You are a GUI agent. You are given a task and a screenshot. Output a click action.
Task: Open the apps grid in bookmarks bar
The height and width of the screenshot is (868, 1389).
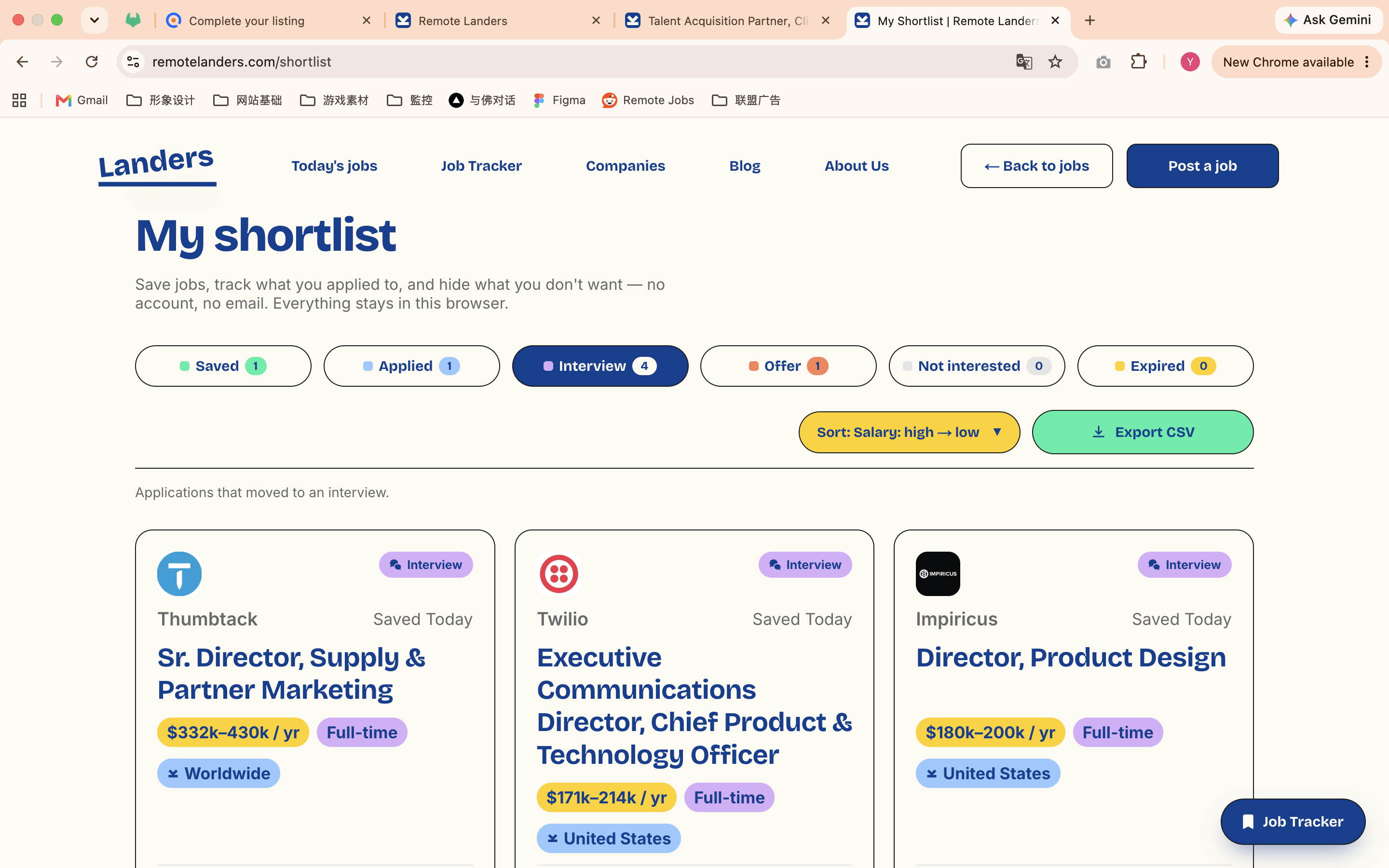click(19, 100)
